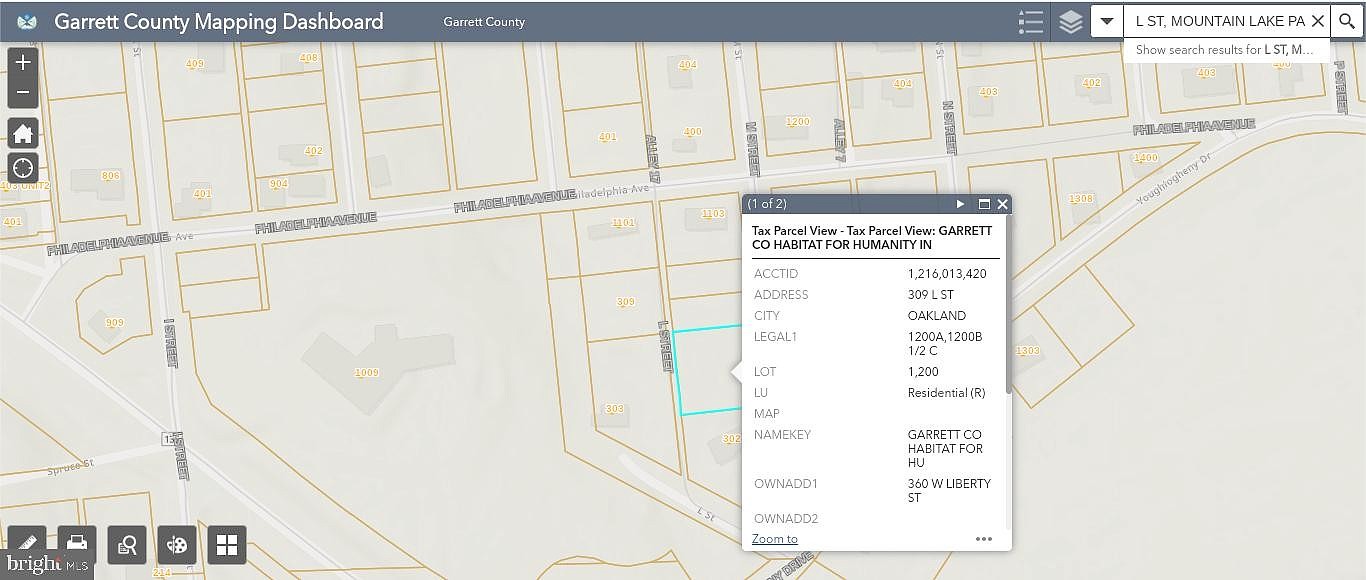Open the Query search-records tool

127,544
